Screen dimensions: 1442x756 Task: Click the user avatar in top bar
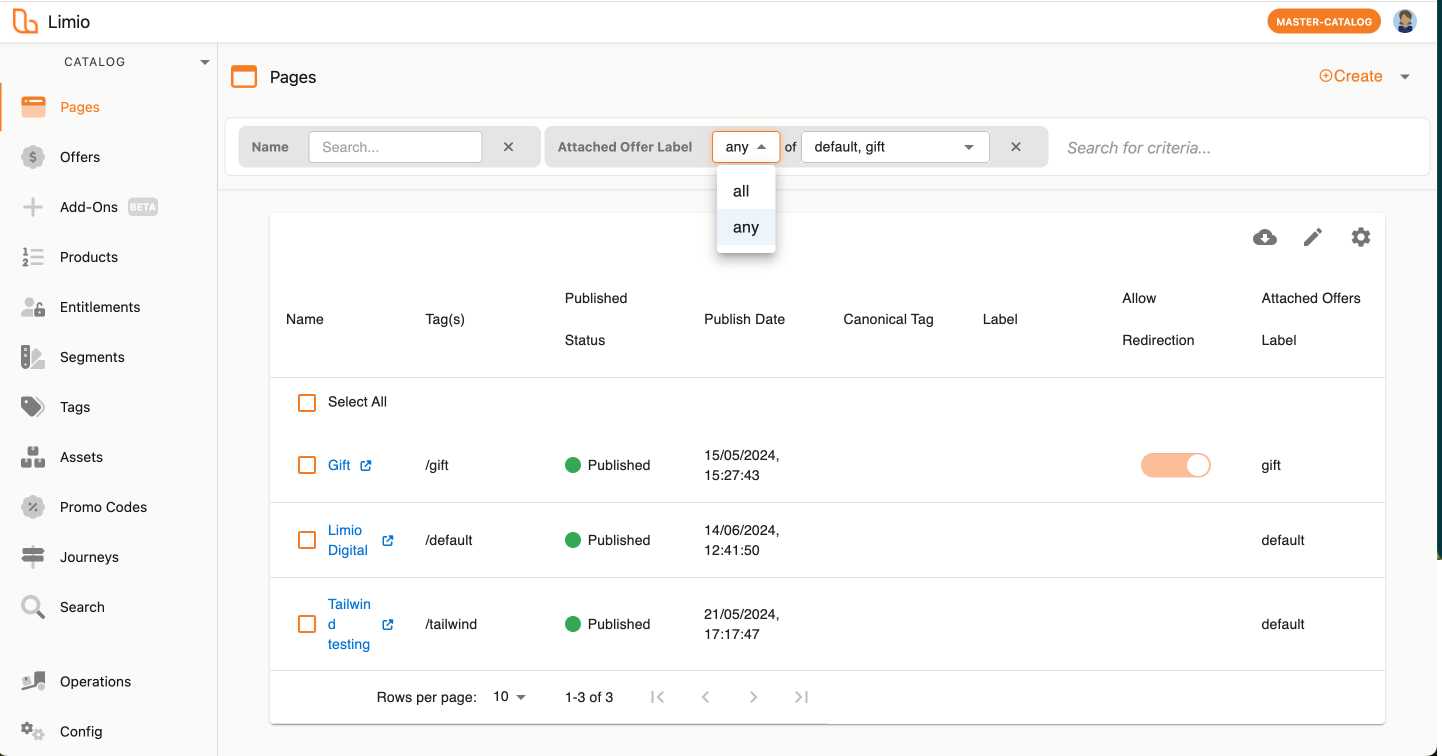[x=1405, y=21]
